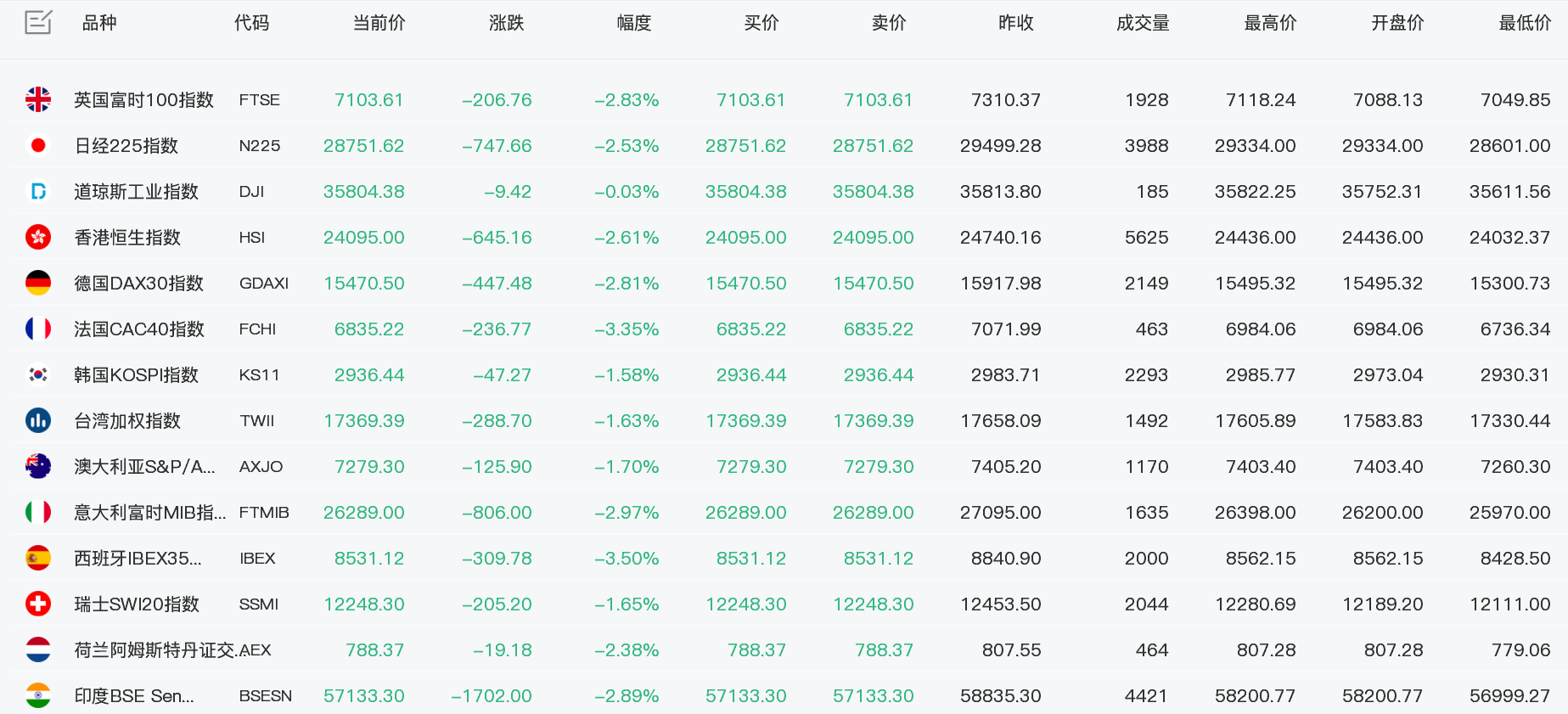Click the France flag icon for CAC40
This screenshot has width=1568, height=714.
coord(38,329)
